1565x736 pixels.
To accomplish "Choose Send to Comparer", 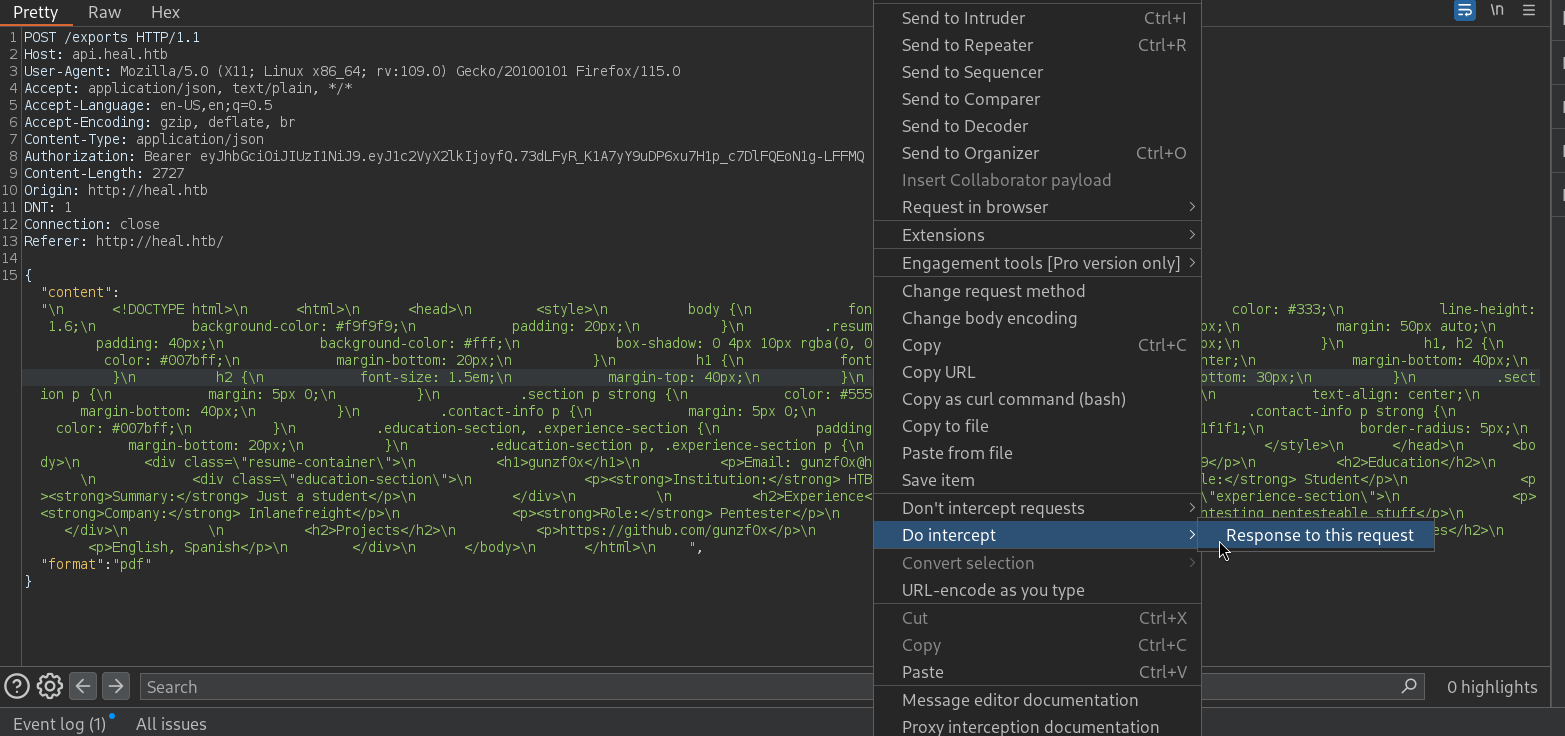I will (x=1037, y=99).
